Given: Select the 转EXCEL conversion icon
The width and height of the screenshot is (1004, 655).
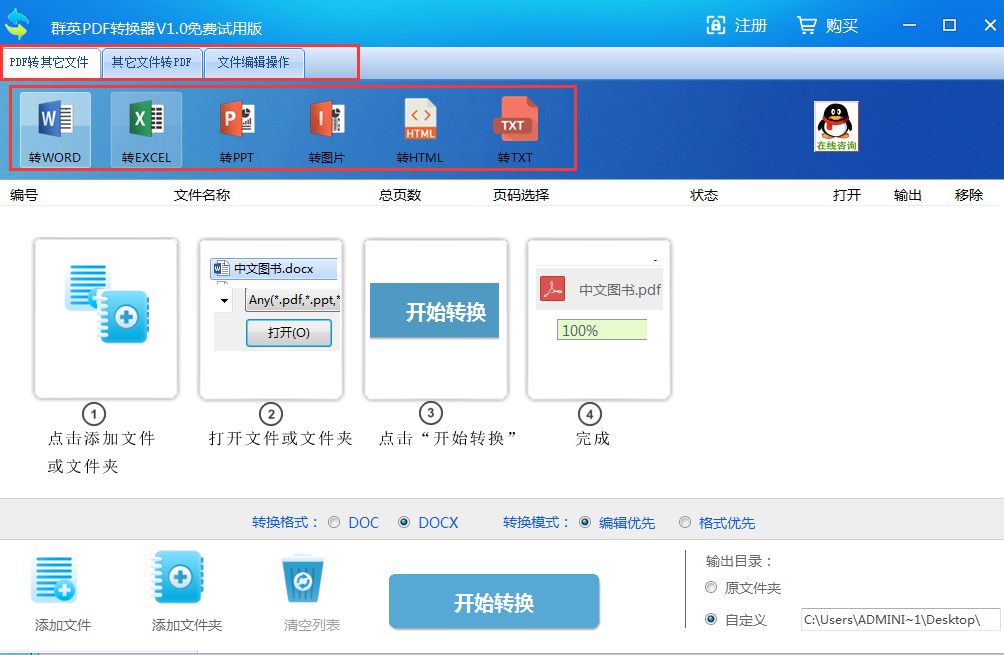Looking at the screenshot, I should click(x=147, y=130).
